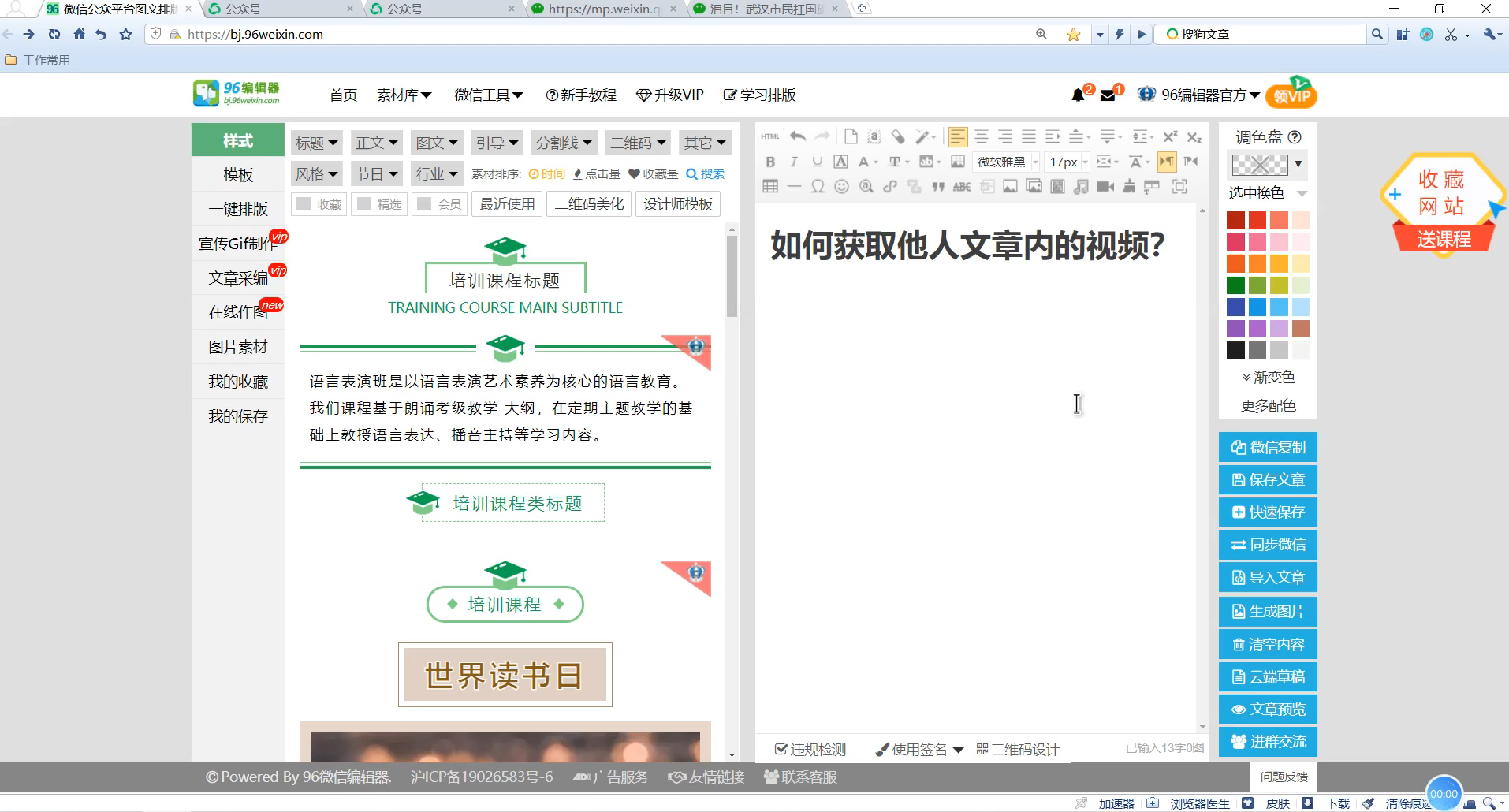
Task: Toggle HTML source mode in editor
Action: coord(769,136)
